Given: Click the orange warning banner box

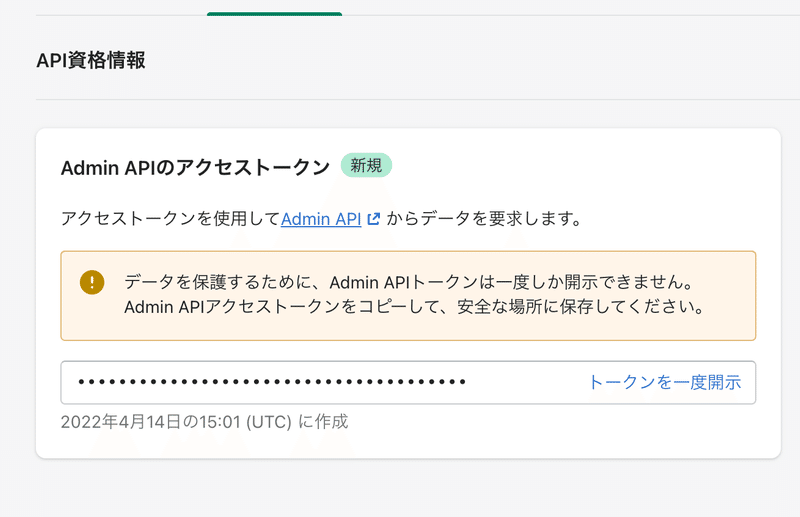Looking at the screenshot, I should coord(408,296).
